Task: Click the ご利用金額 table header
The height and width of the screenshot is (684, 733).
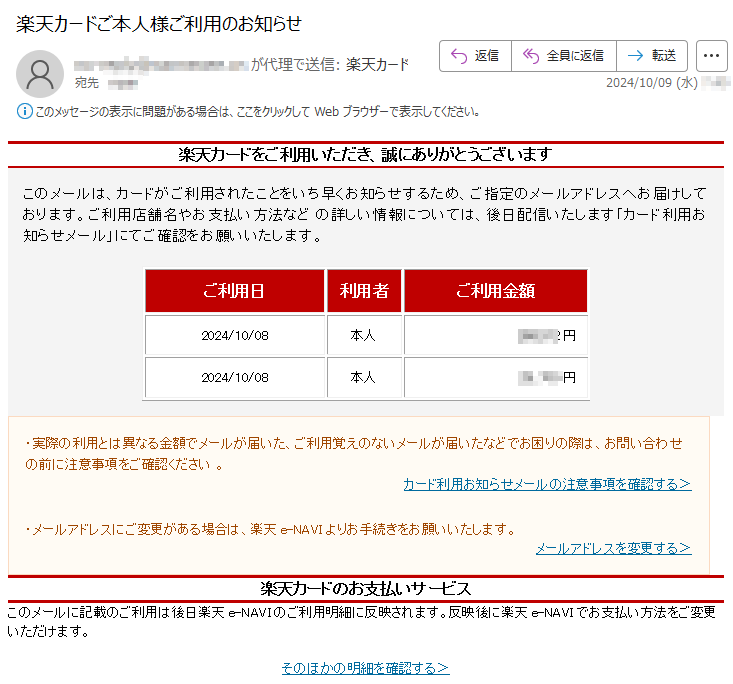Action: click(x=496, y=290)
